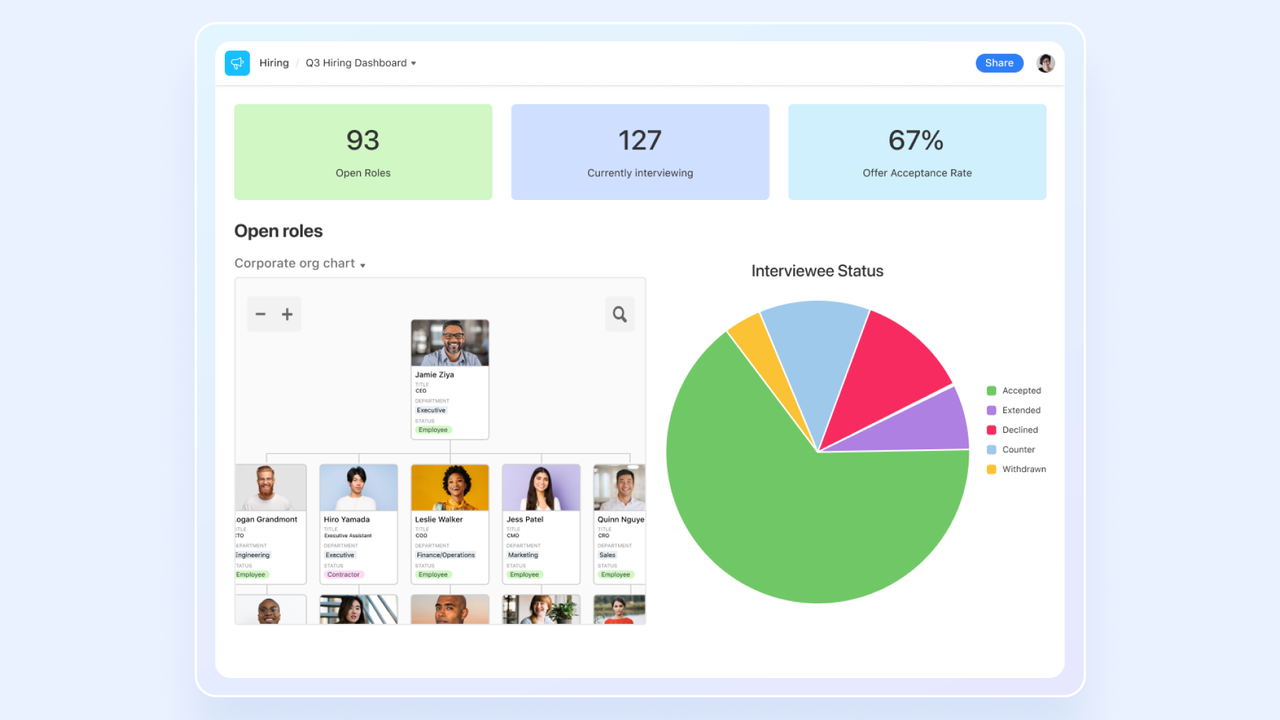Click the org chart search icon

[x=620, y=314]
